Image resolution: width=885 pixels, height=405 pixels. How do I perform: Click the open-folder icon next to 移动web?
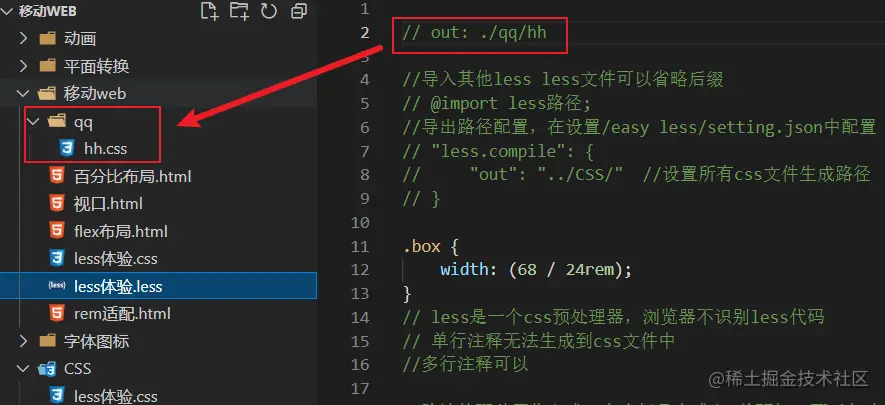pyautogui.click(x=47, y=93)
